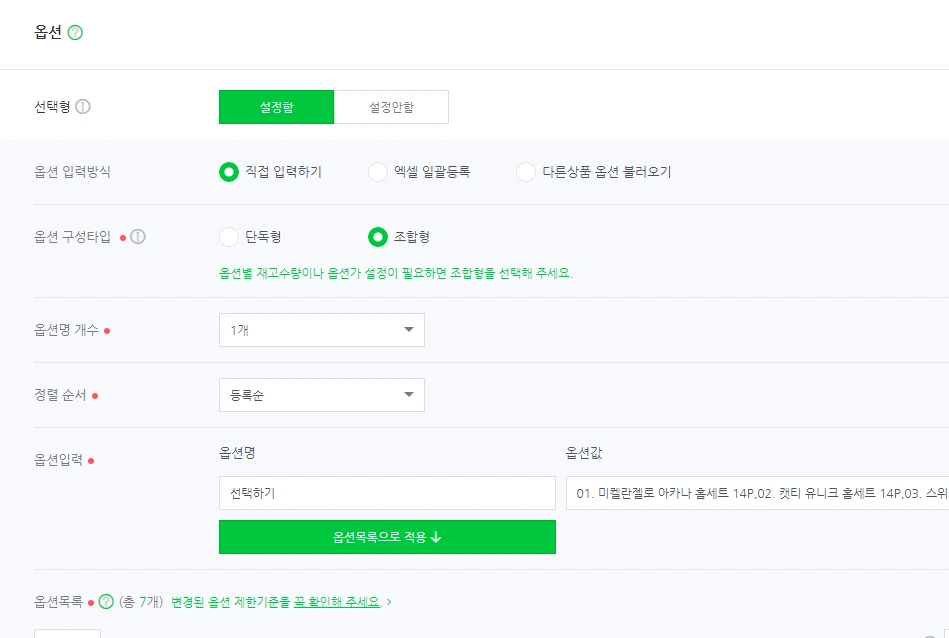Click the info icon next to 선택형
The image size is (949, 638).
click(x=83, y=107)
